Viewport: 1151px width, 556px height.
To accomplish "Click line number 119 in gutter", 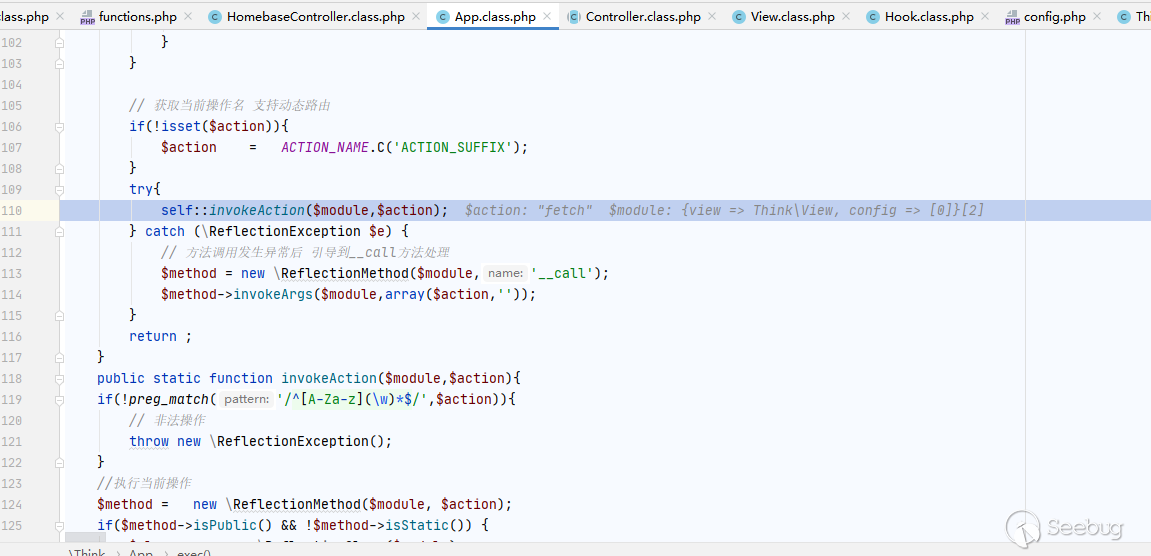I will pyautogui.click(x=11, y=400).
